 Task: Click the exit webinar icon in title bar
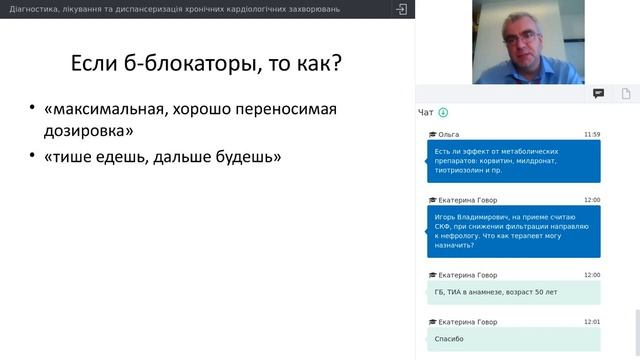(401, 9)
